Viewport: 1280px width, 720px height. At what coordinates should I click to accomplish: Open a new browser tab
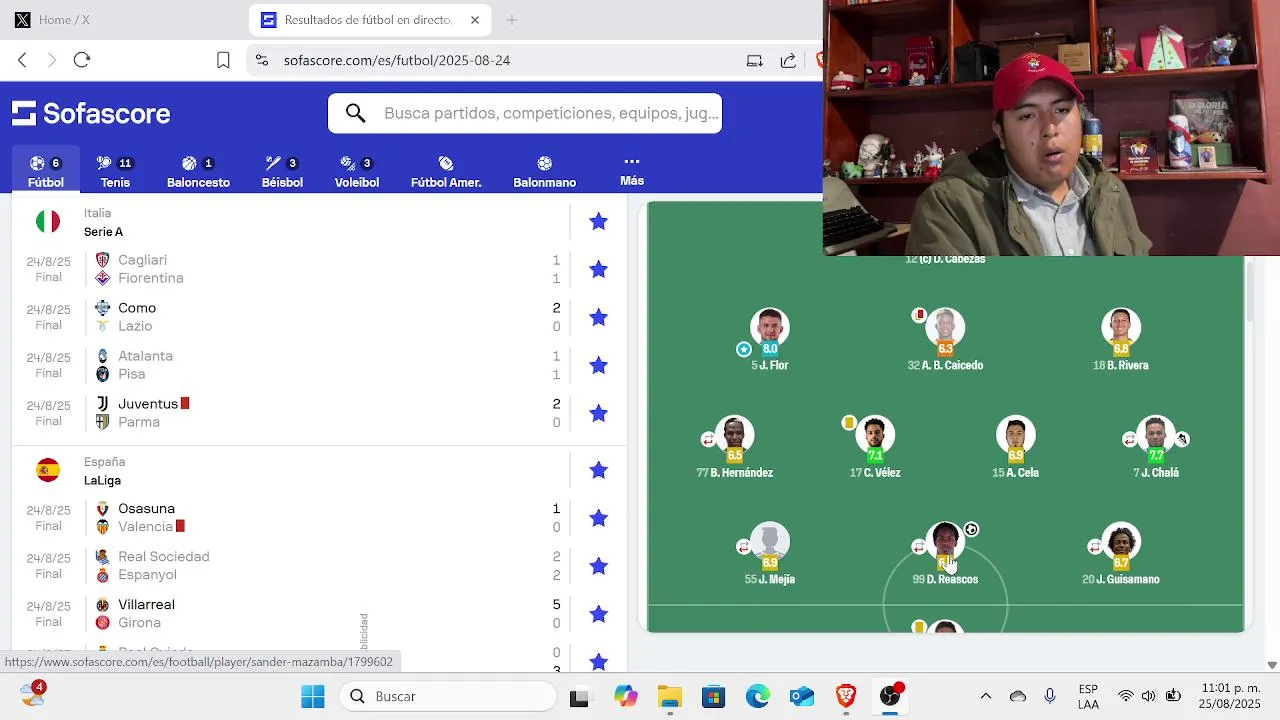click(x=511, y=20)
